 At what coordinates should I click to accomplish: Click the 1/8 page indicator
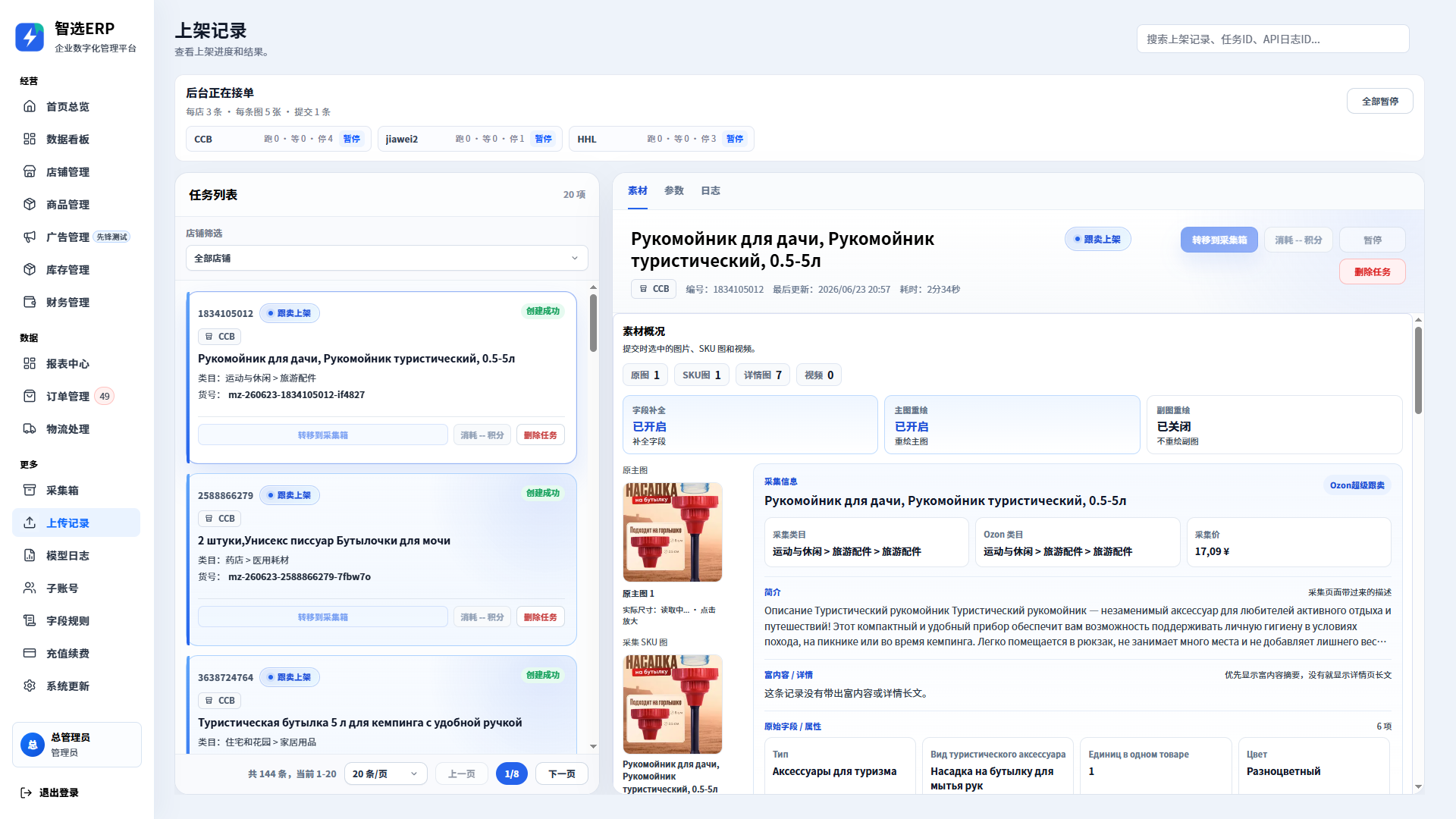(x=512, y=773)
